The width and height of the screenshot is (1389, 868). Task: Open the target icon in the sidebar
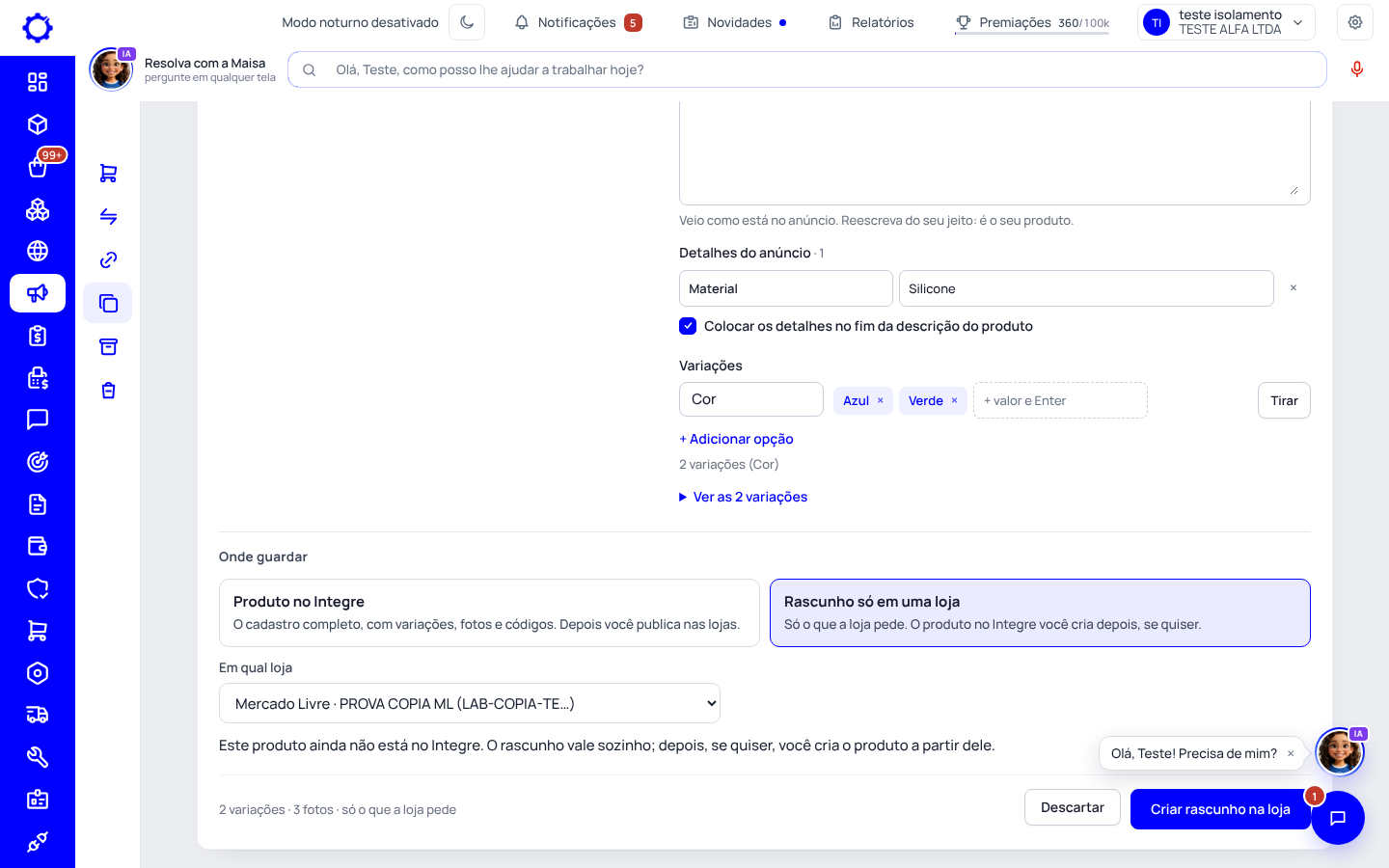[38, 462]
